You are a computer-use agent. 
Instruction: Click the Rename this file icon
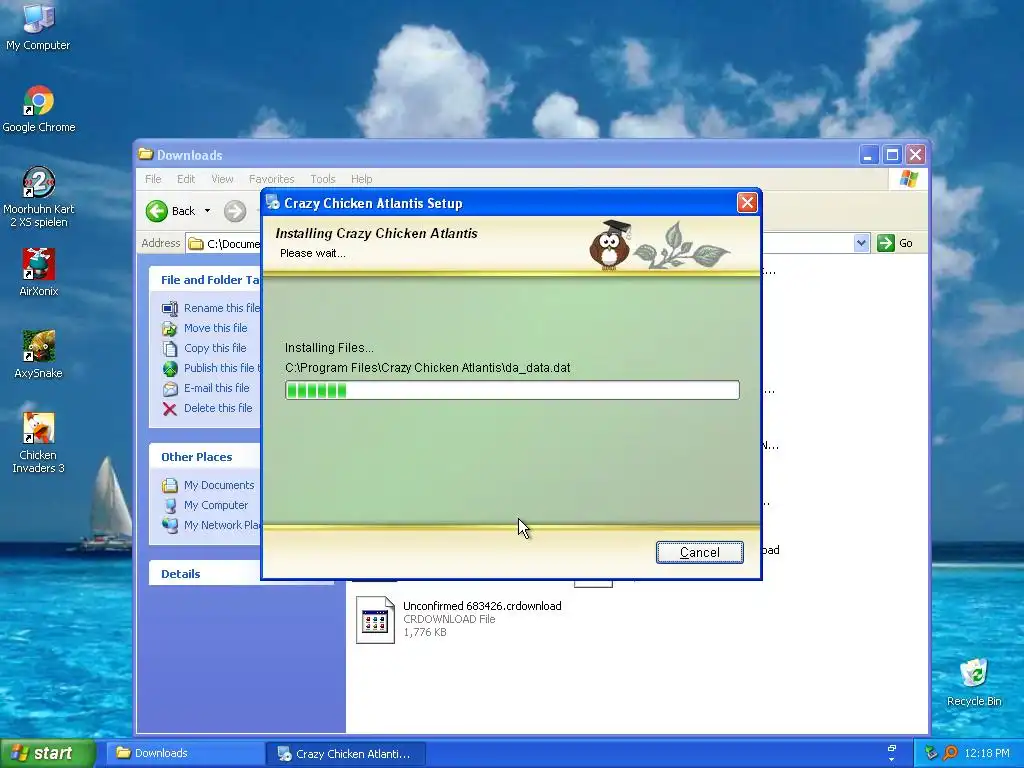[x=170, y=308]
